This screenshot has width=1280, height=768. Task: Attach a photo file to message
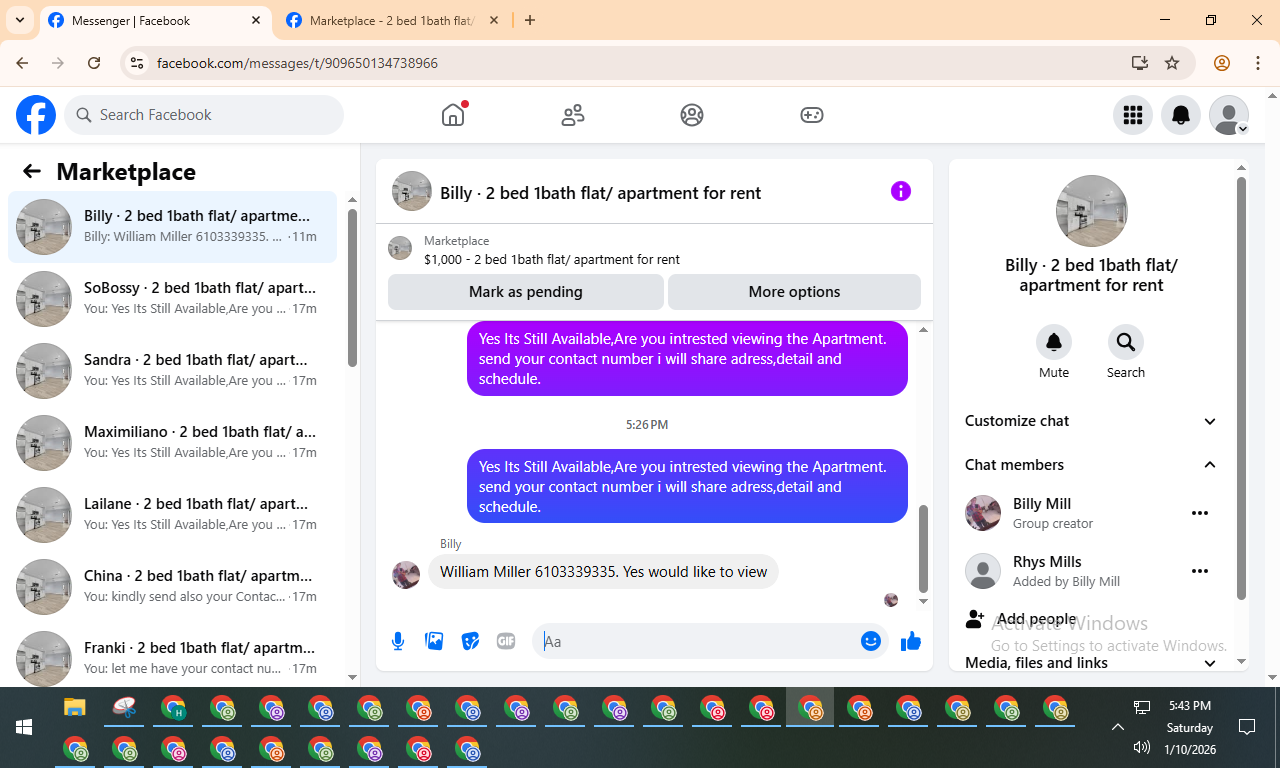(434, 641)
